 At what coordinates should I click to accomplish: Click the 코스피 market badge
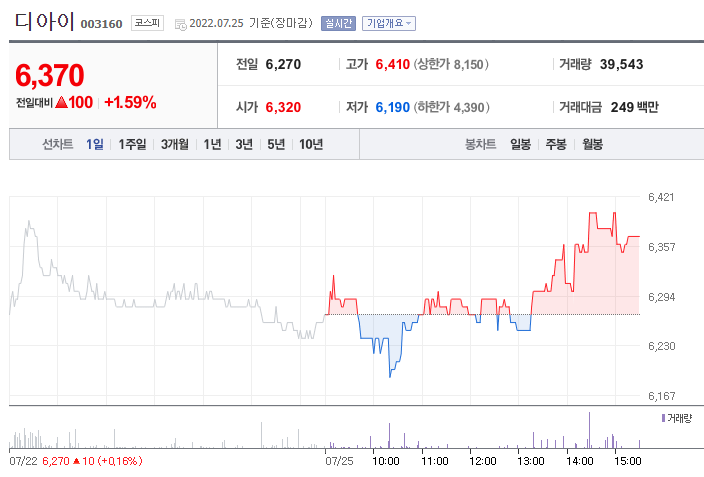(x=147, y=23)
